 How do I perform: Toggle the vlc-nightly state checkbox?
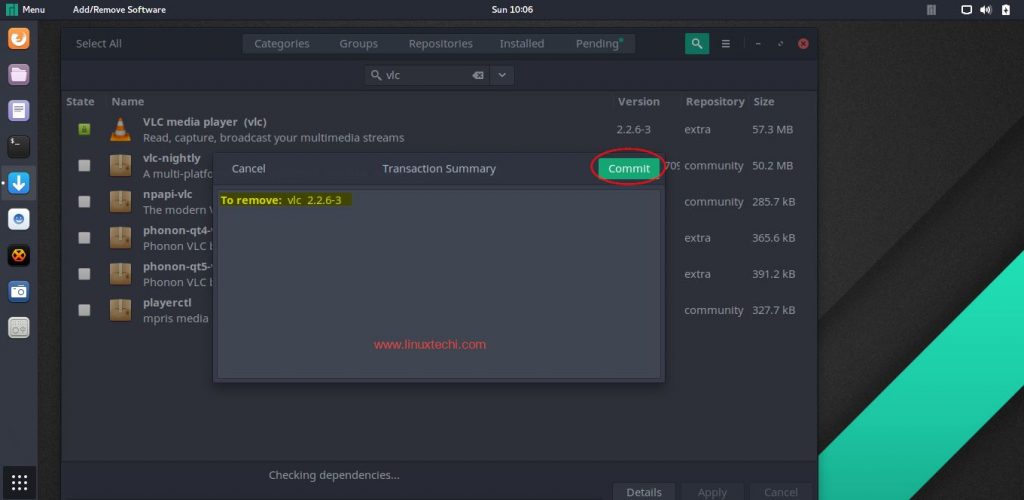tap(84, 166)
